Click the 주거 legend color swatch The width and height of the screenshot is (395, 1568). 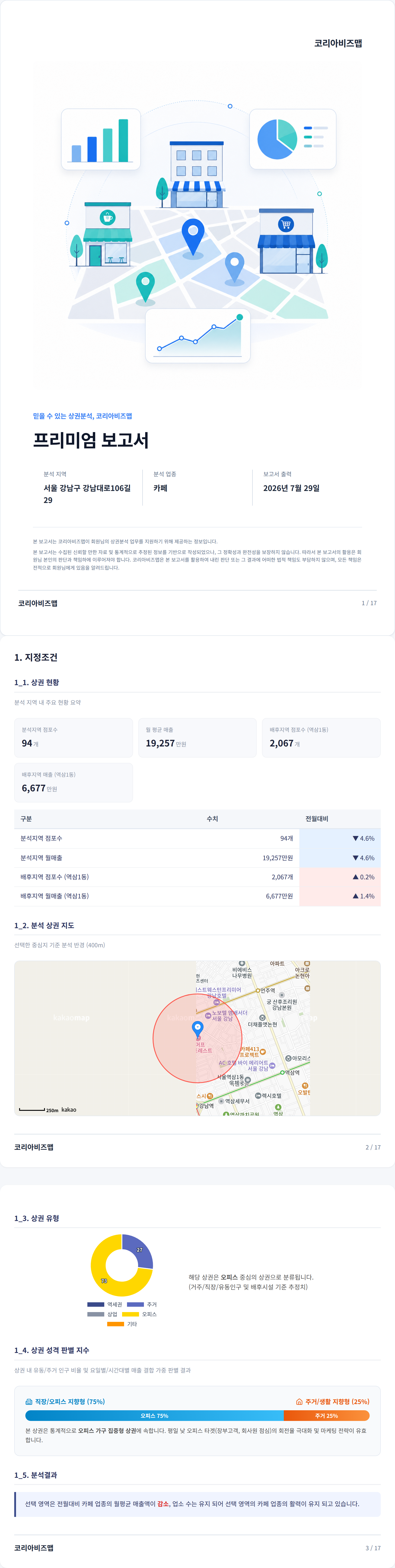click(x=135, y=1305)
